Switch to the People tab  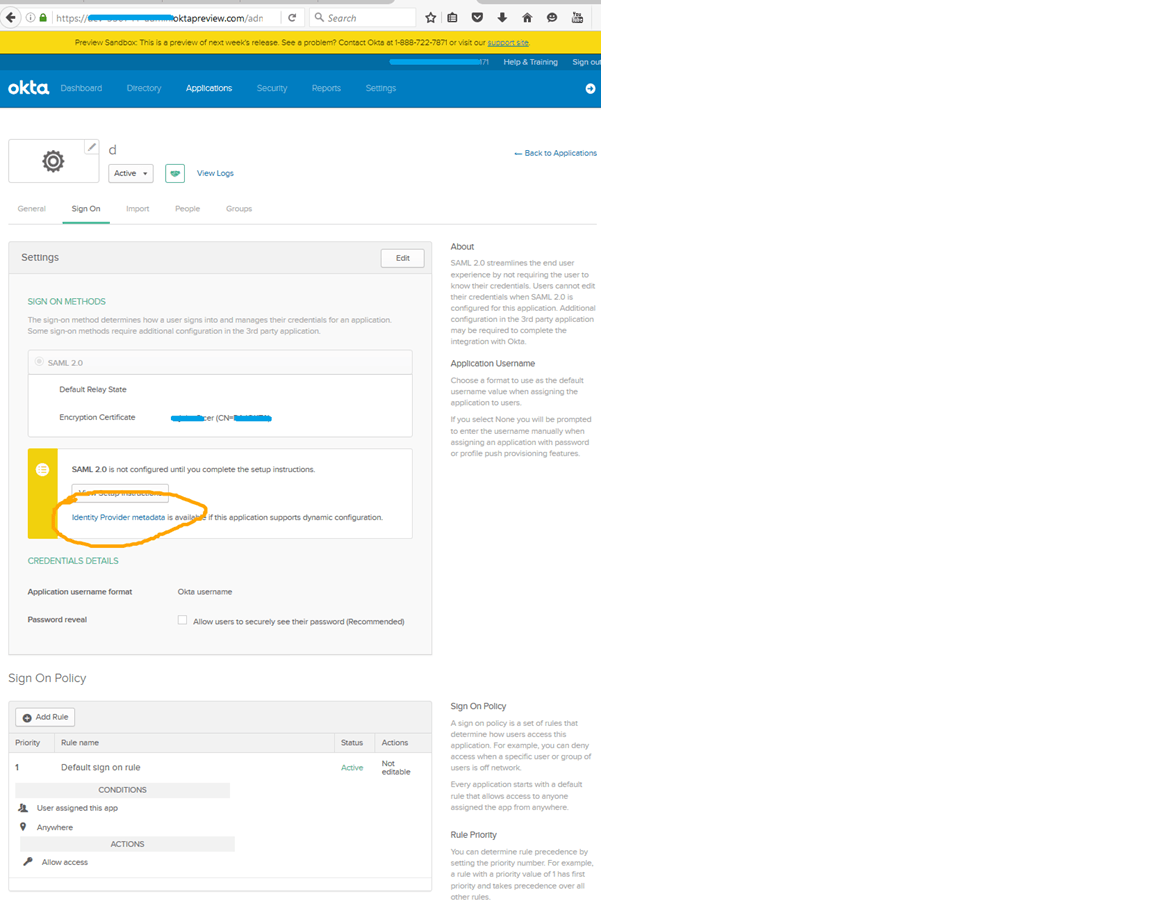187,209
